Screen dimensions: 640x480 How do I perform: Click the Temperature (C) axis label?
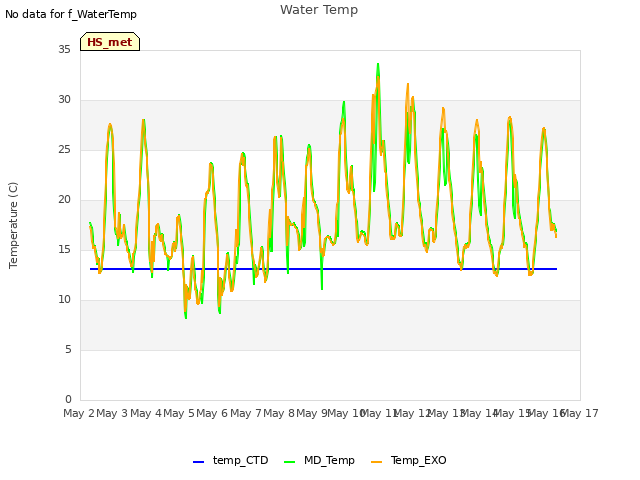(13, 225)
